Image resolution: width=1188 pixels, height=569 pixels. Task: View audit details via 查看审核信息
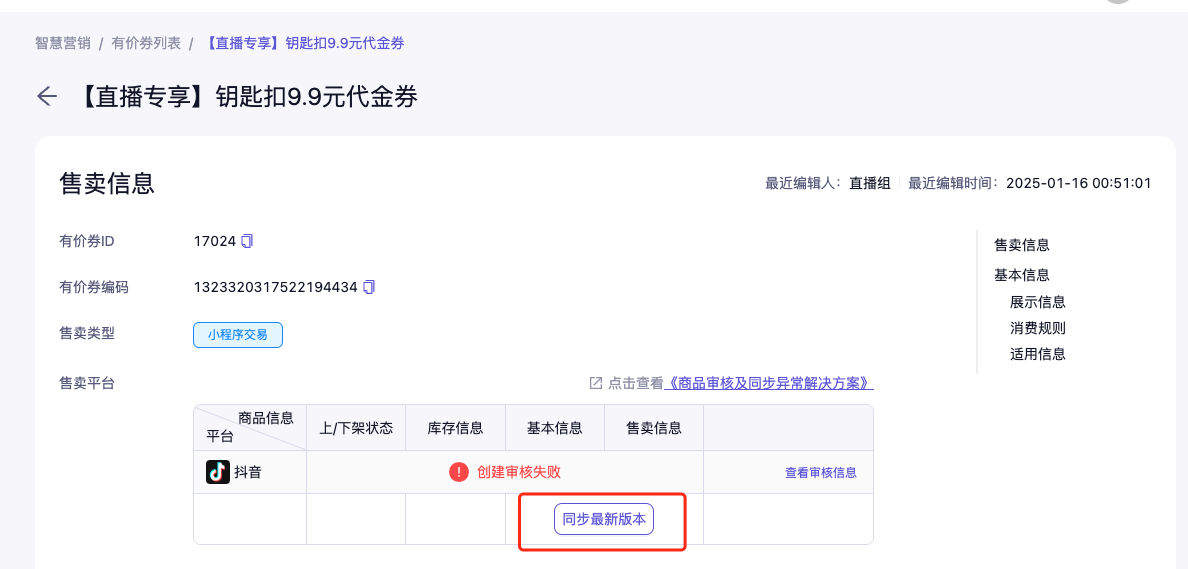pyautogui.click(x=820, y=473)
